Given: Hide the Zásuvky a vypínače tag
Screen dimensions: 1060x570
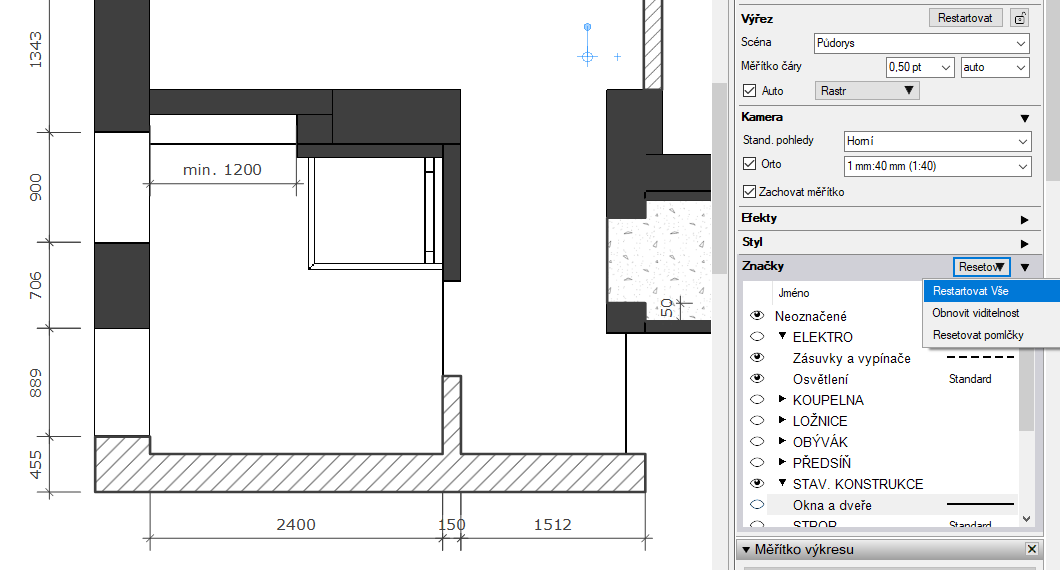Looking at the screenshot, I should [757, 358].
